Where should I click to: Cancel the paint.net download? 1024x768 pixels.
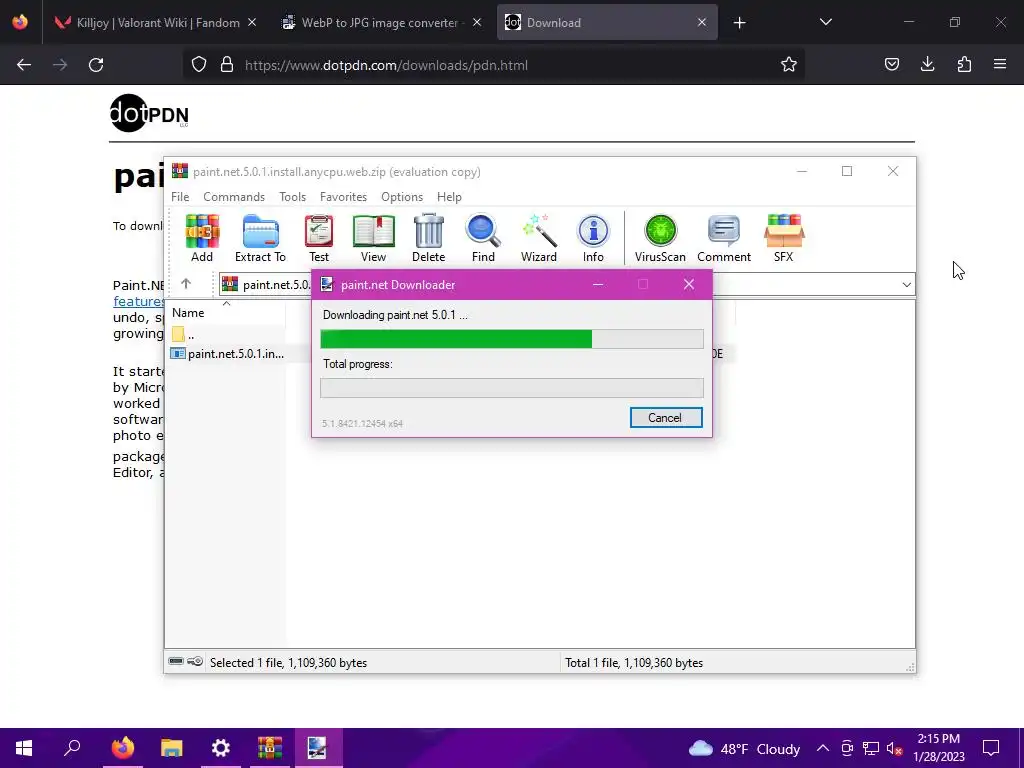click(x=665, y=418)
